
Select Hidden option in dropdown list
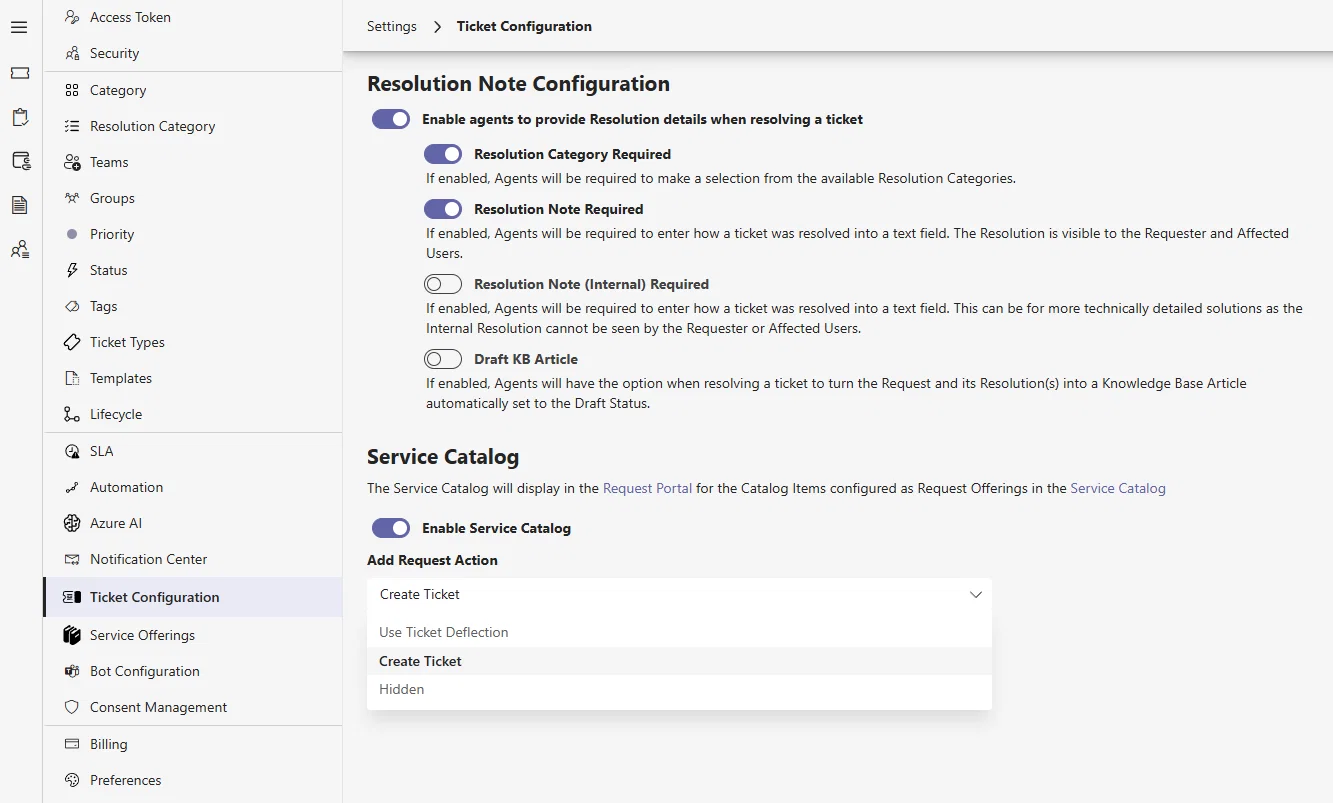(679, 689)
